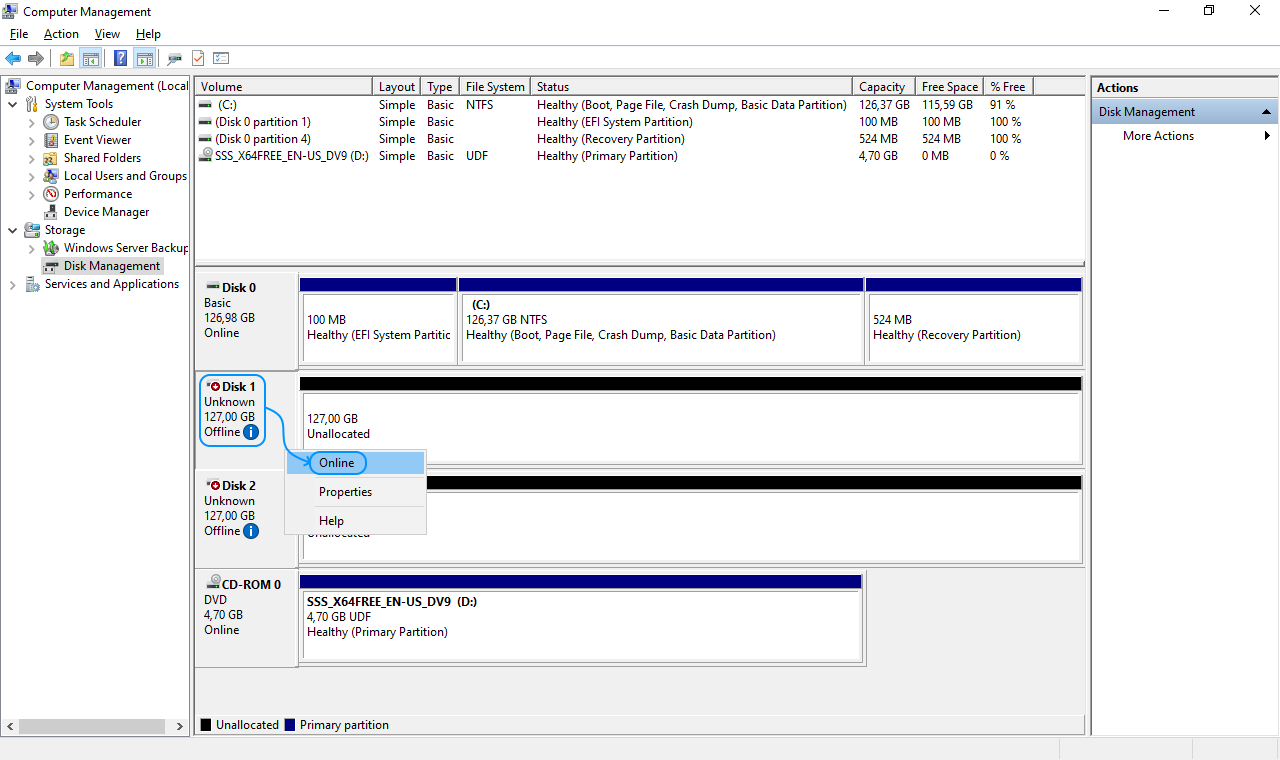The image size is (1280, 760).
Task: Click the left pane horizontal scrollbar right arrow
Action: click(x=180, y=727)
